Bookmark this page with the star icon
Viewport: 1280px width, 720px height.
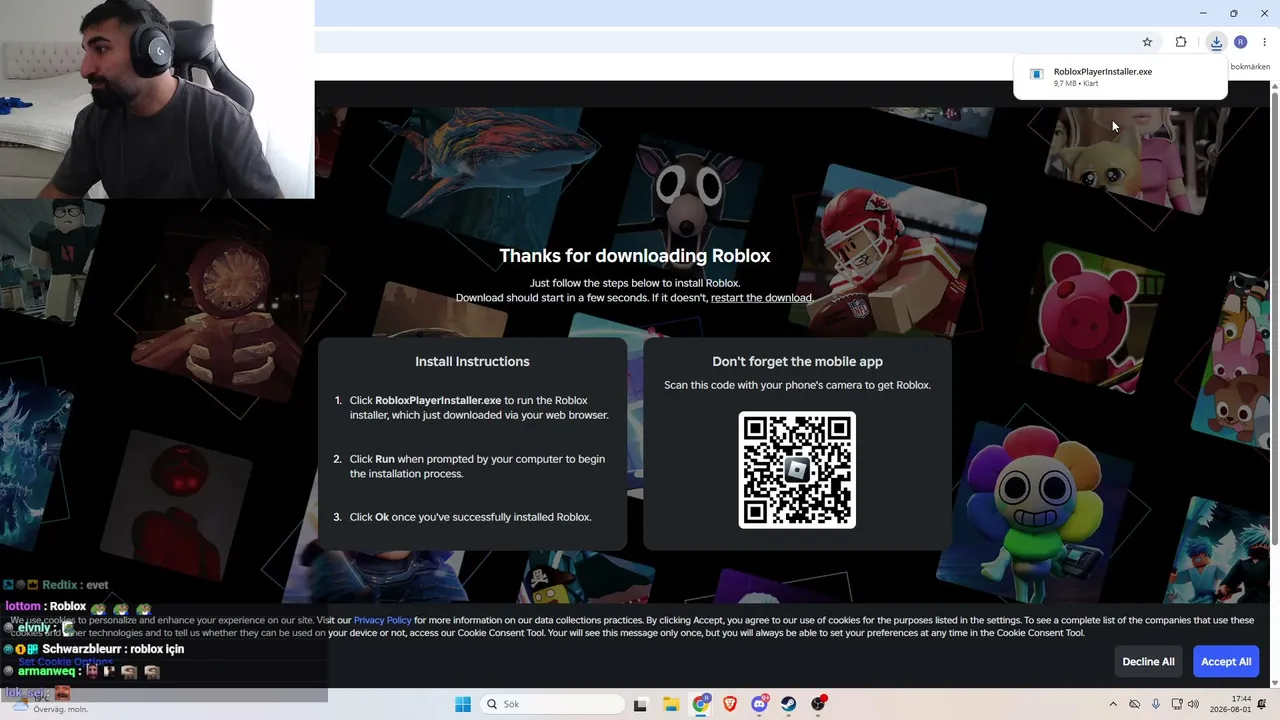pyautogui.click(x=1147, y=42)
